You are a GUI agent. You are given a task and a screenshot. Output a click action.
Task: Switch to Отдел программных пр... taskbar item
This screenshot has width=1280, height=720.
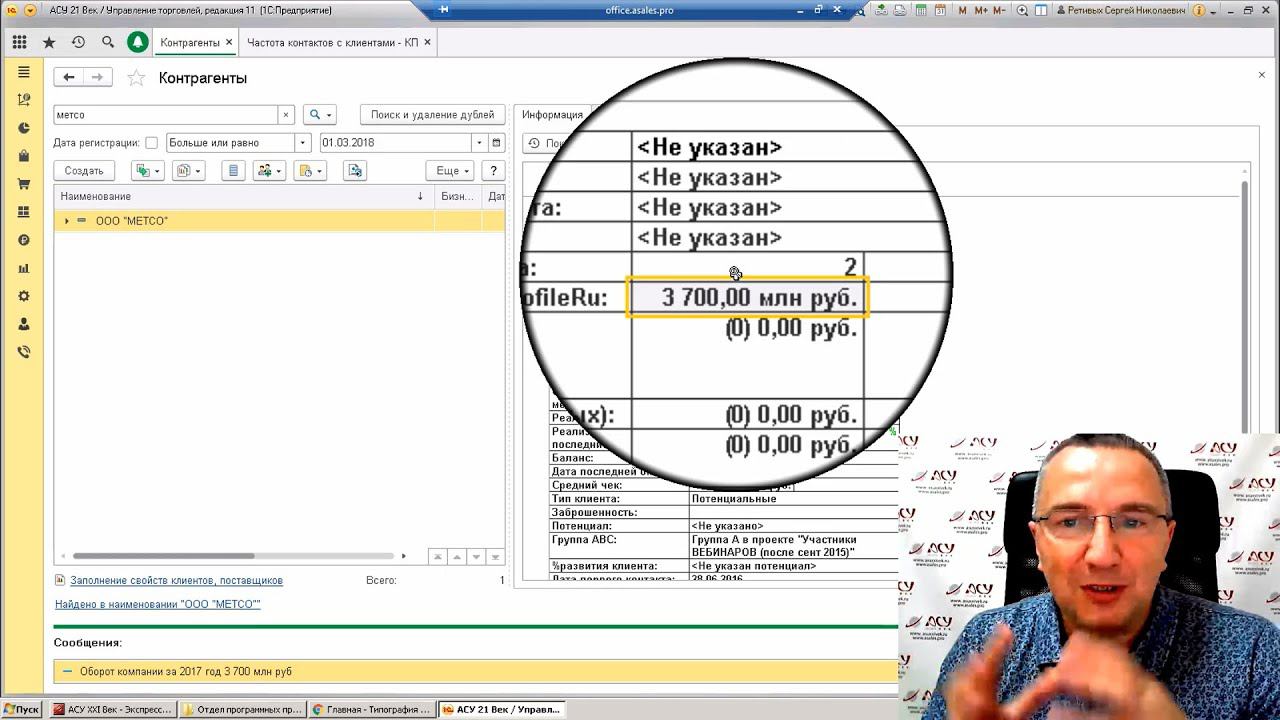click(241, 709)
